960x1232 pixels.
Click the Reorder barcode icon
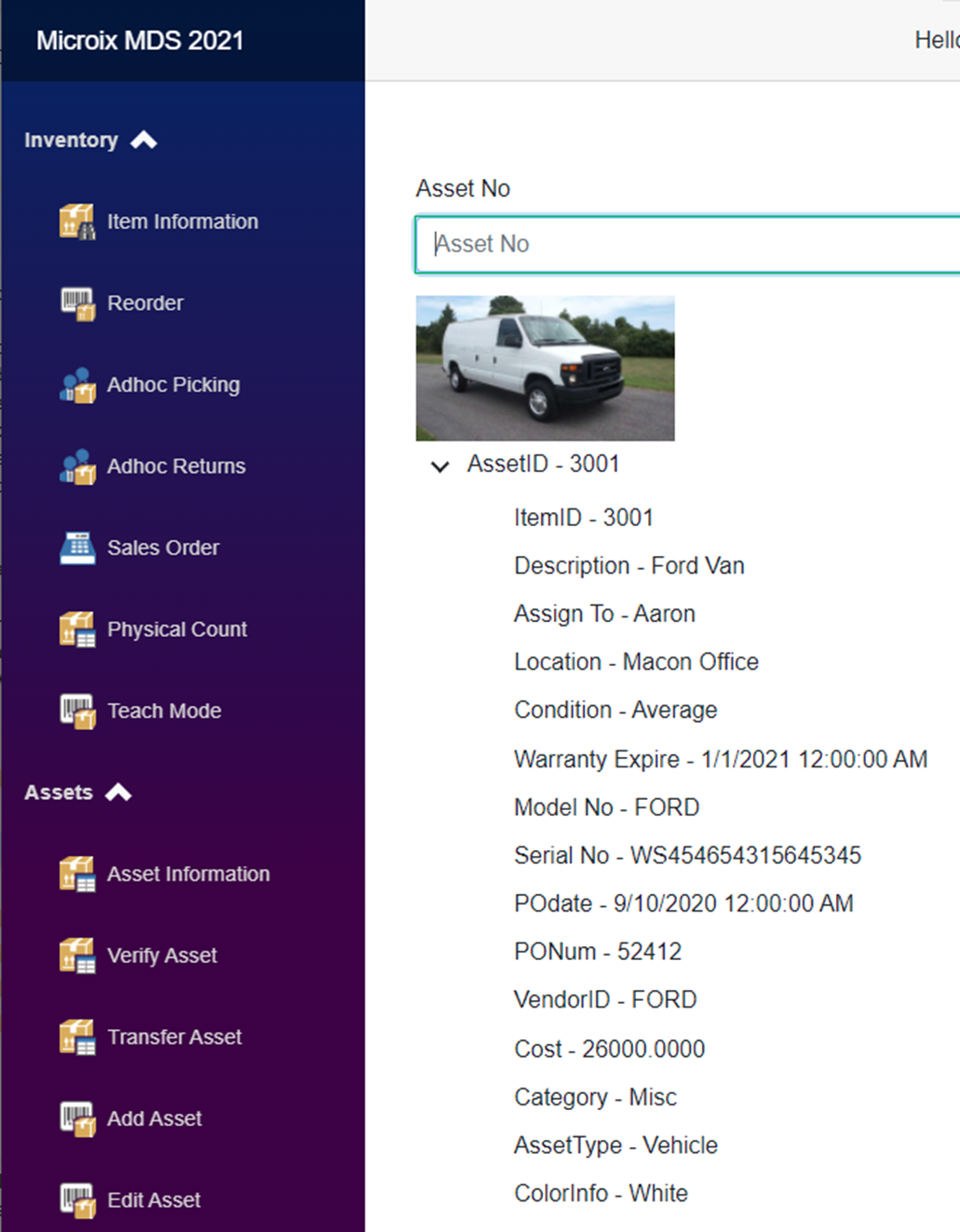[x=77, y=304]
